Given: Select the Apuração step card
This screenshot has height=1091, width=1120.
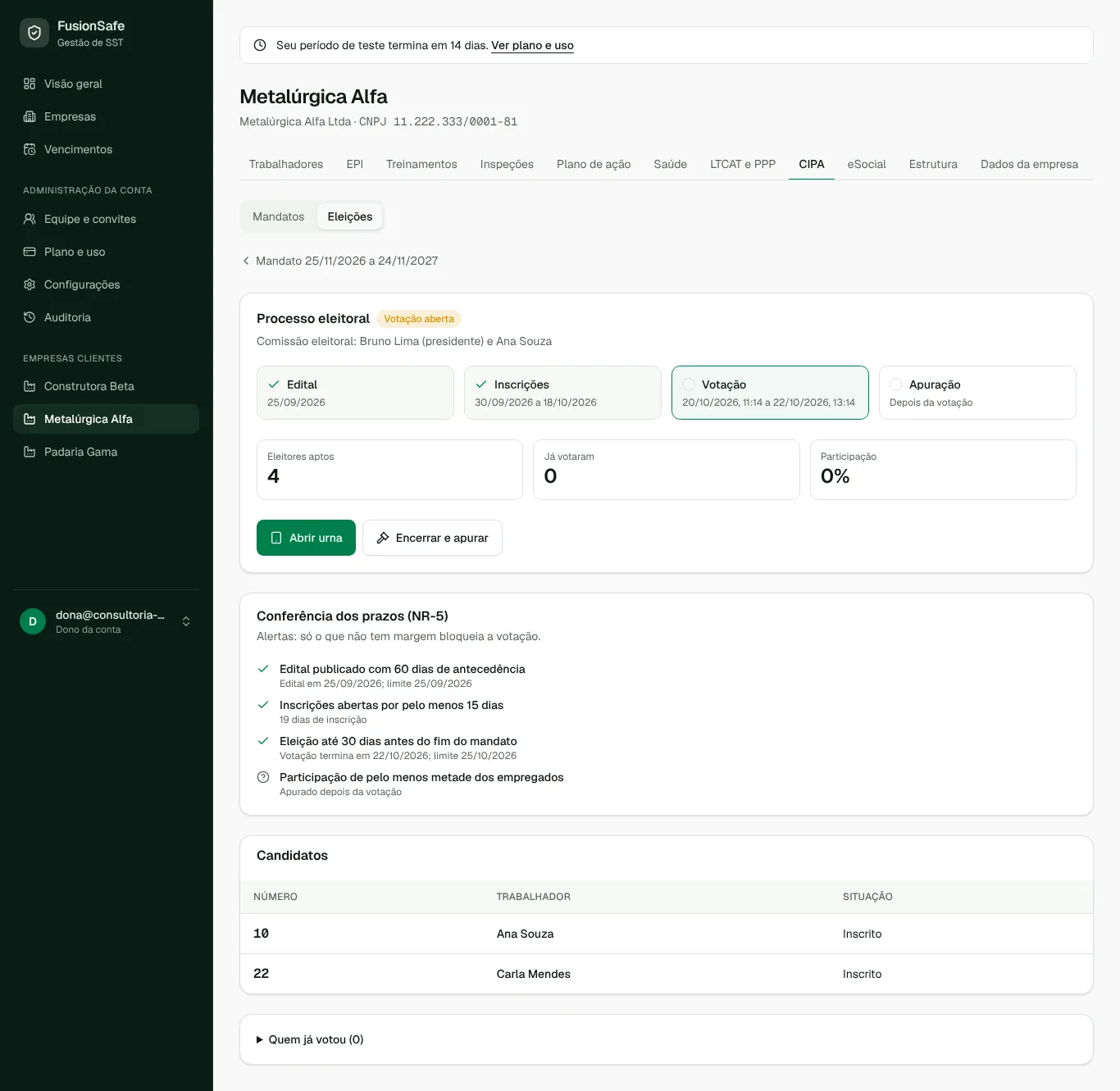Looking at the screenshot, I should 977,393.
